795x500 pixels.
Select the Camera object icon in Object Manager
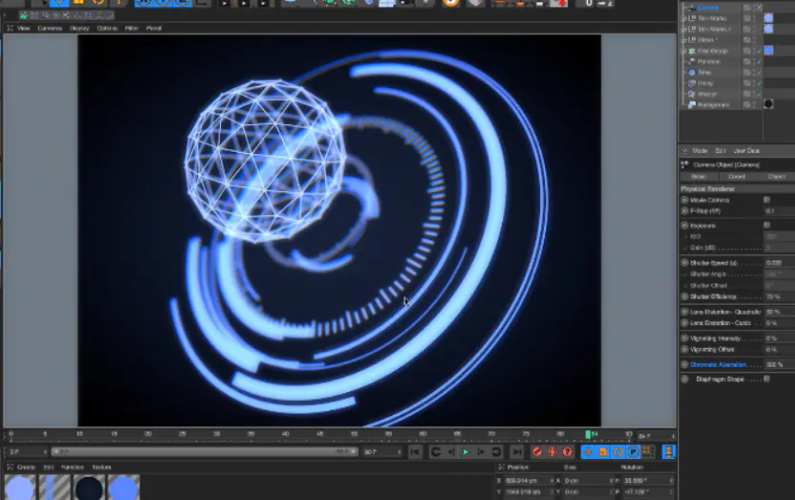click(x=692, y=8)
